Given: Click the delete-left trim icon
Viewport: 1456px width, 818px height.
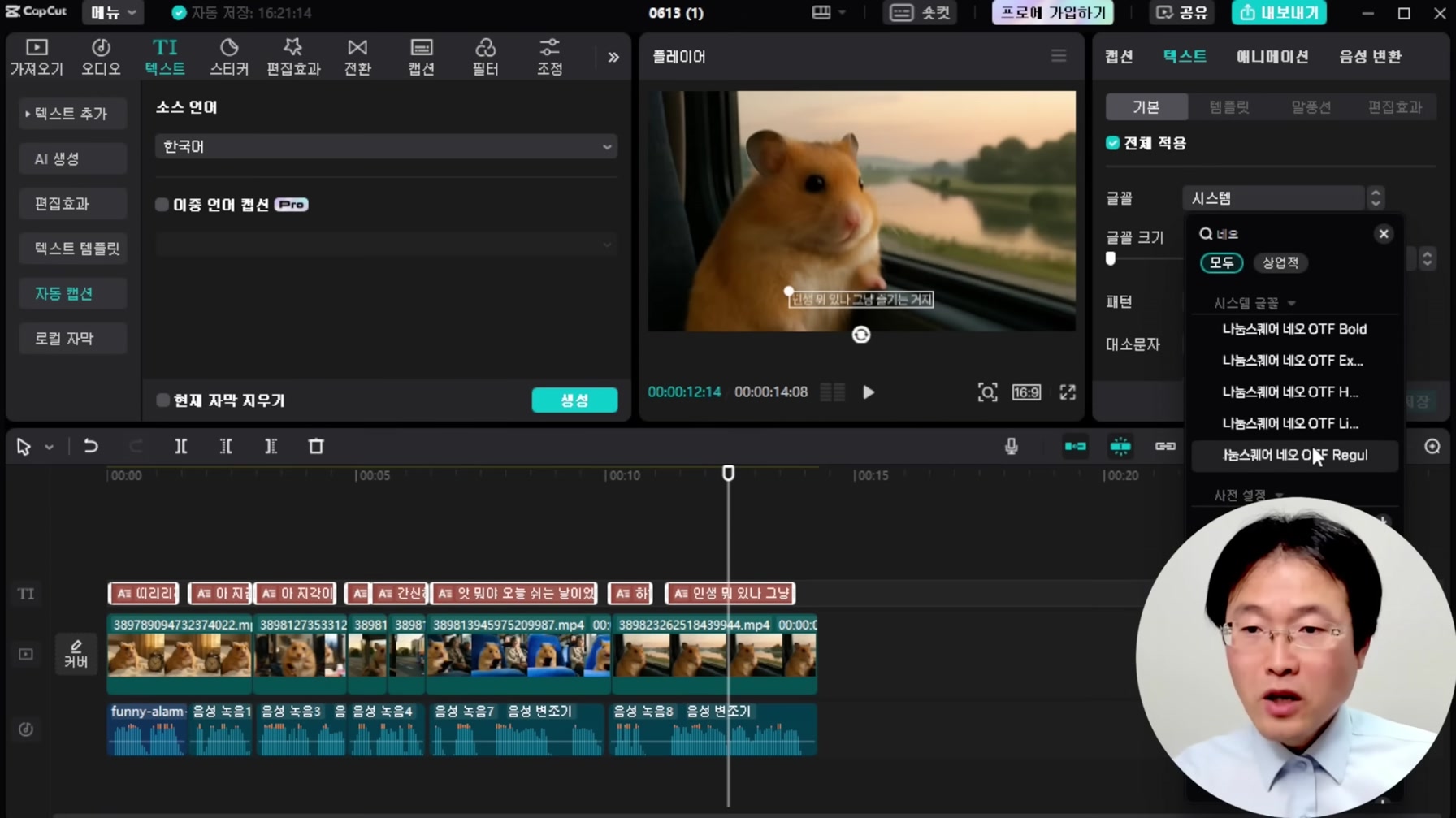Looking at the screenshot, I should tap(226, 446).
